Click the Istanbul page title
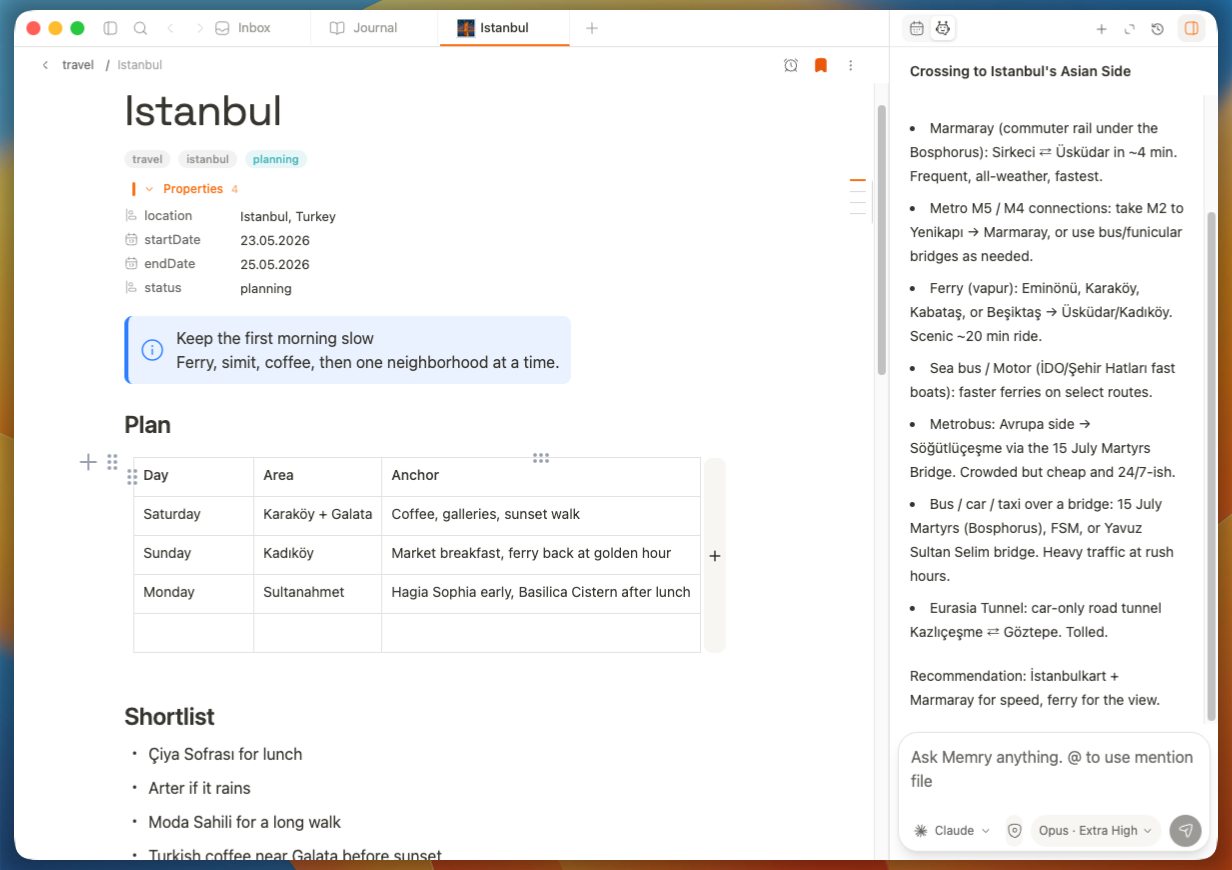The height and width of the screenshot is (870, 1232). (203, 111)
